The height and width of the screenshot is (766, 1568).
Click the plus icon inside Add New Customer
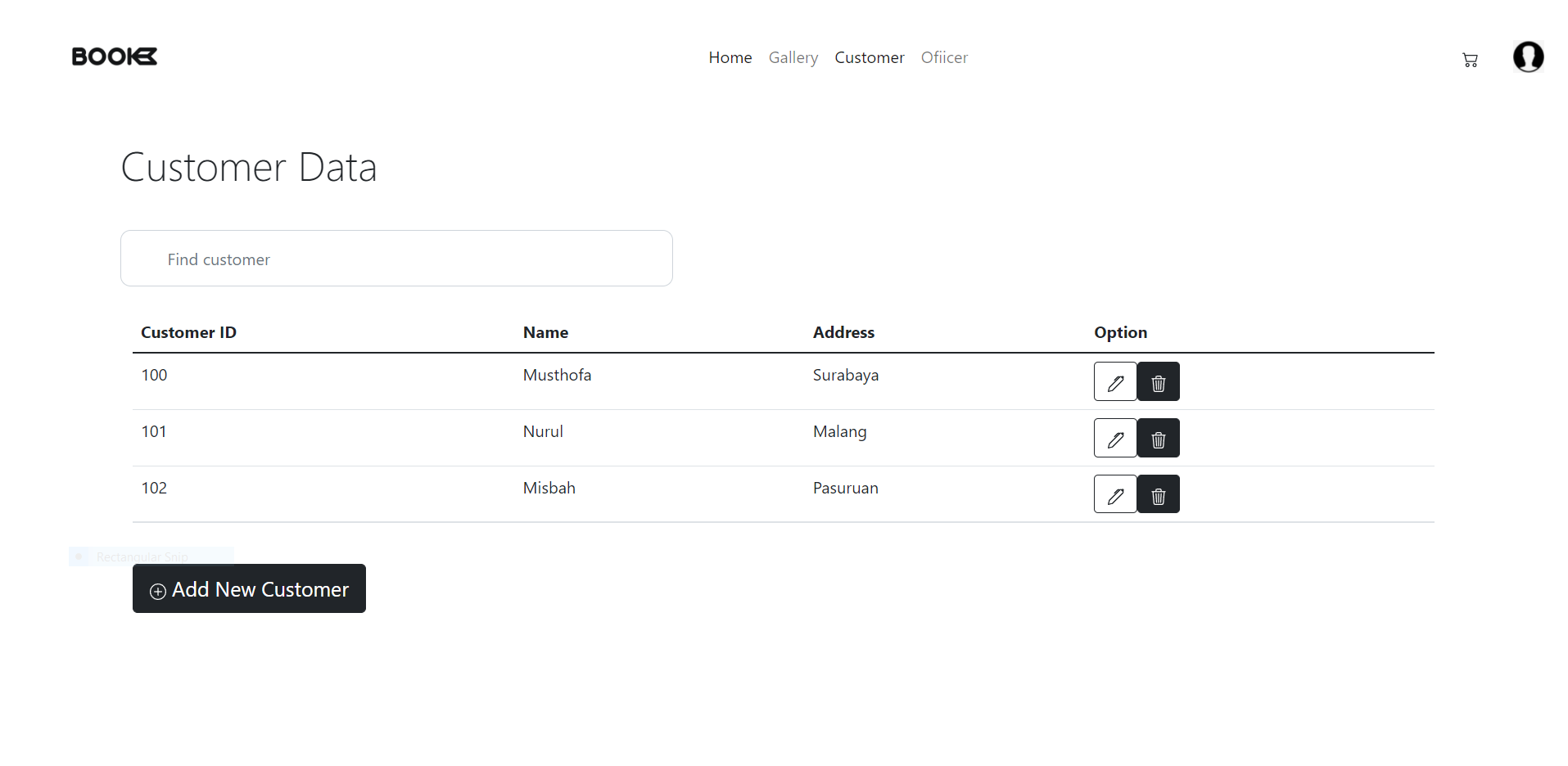click(x=157, y=590)
